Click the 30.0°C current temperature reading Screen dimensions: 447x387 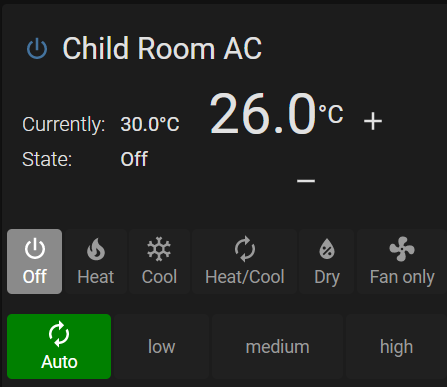pyautogui.click(x=150, y=124)
